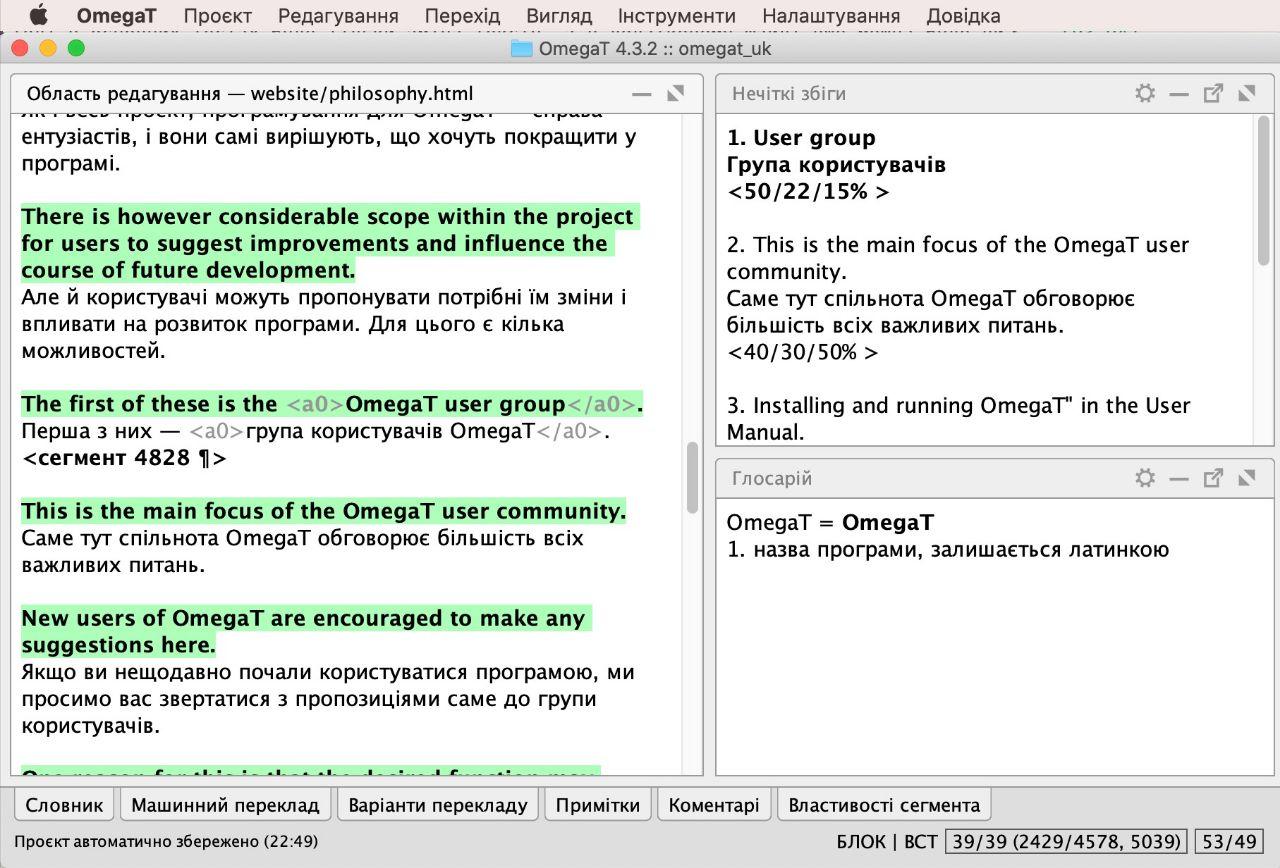The image size is (1280, 868).
Task: Click the glossary entry 'OmegaT = OmegaT'
Action: click(830, 522)
